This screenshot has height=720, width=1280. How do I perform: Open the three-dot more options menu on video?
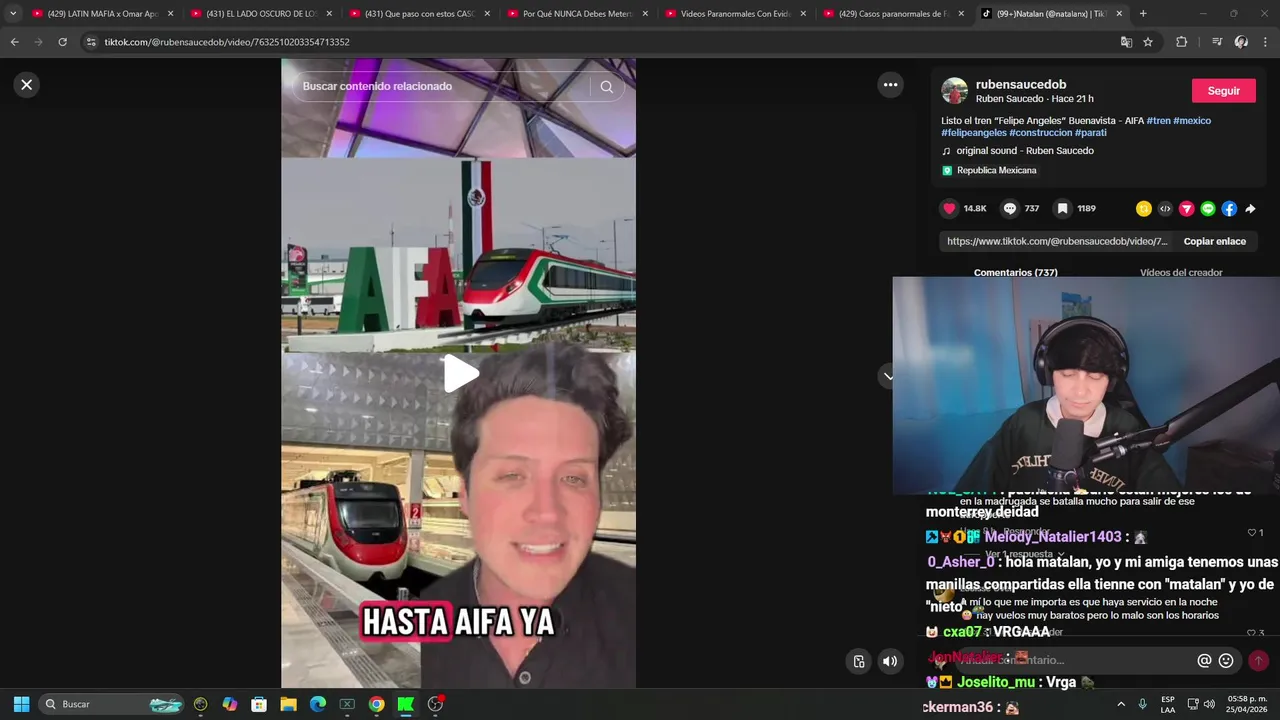pyautogui.click(x=890, y=85)
